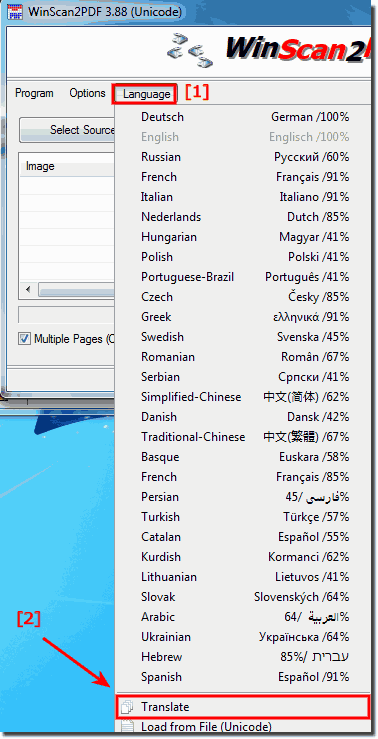Image resolution: width=378 pixels, height=739 pixels.
Task: Choose Deutsch language entry
Action: point(242,117)
